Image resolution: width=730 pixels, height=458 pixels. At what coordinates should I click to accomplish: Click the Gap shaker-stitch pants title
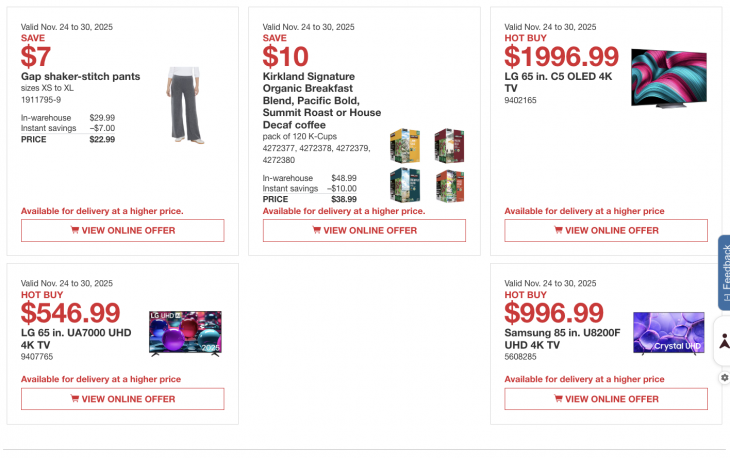tap(81, 76)
